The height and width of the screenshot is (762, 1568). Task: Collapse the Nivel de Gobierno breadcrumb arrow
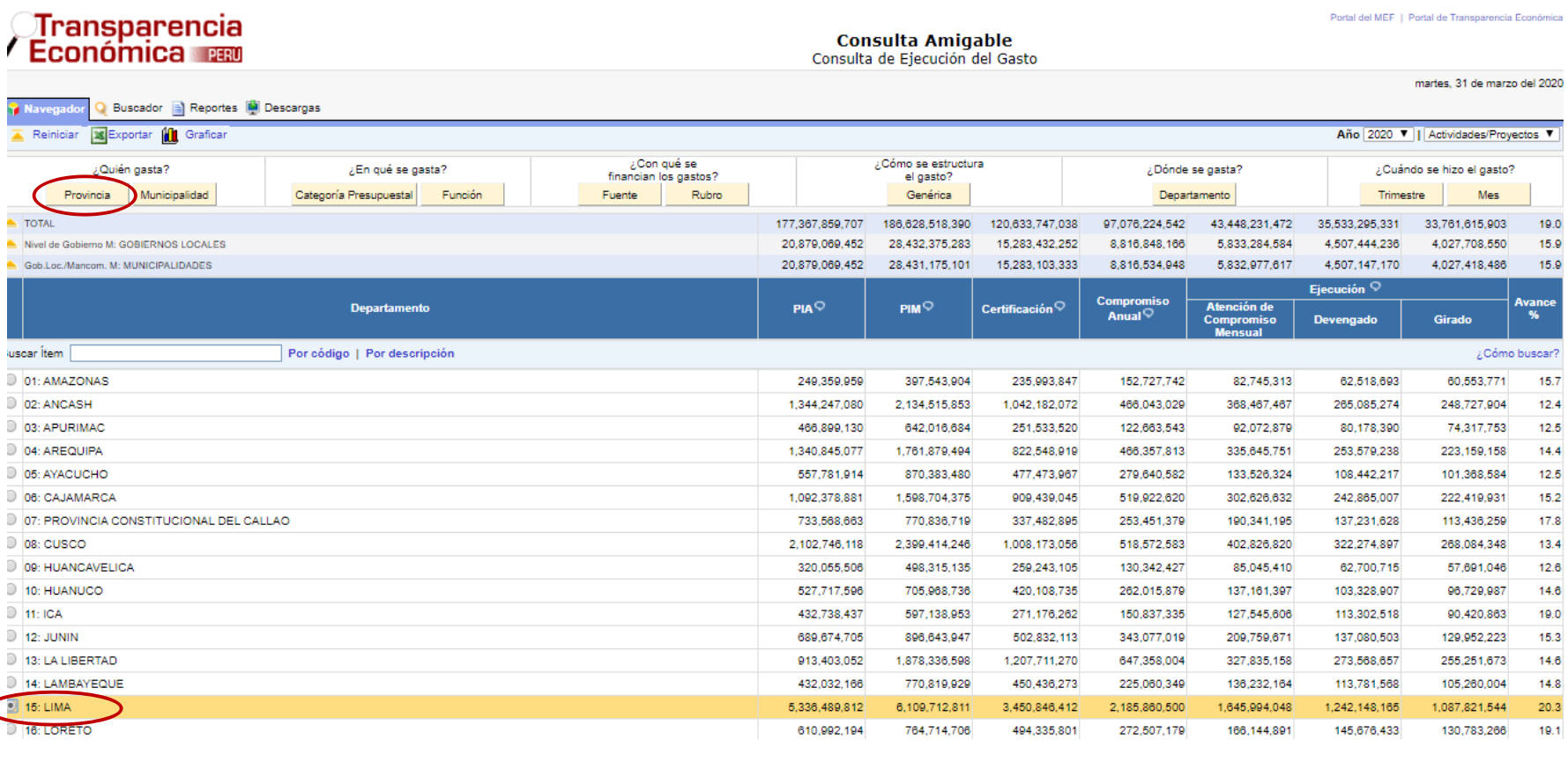[12, 244]
